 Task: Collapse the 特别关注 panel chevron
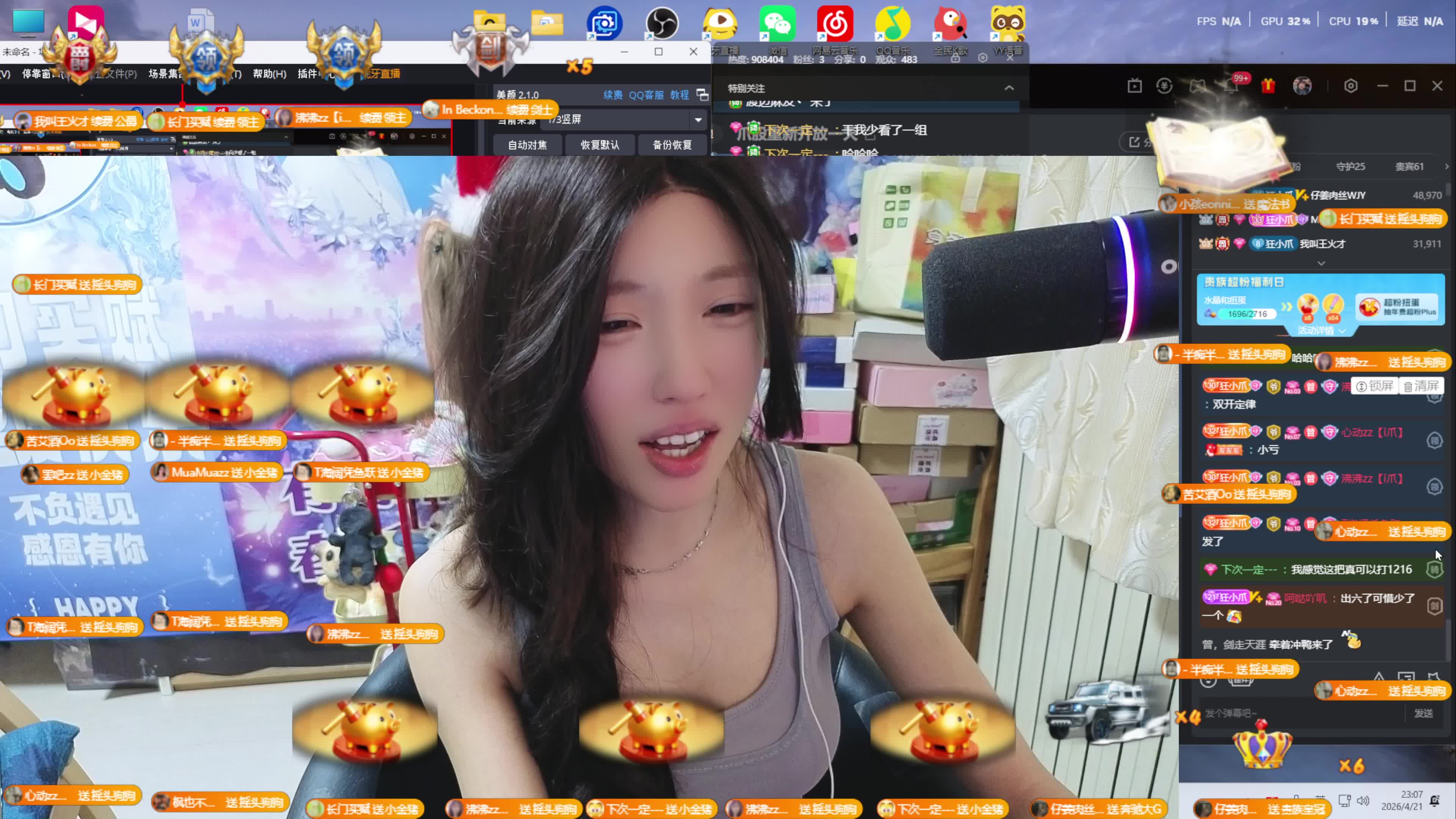coord(1009,88)
